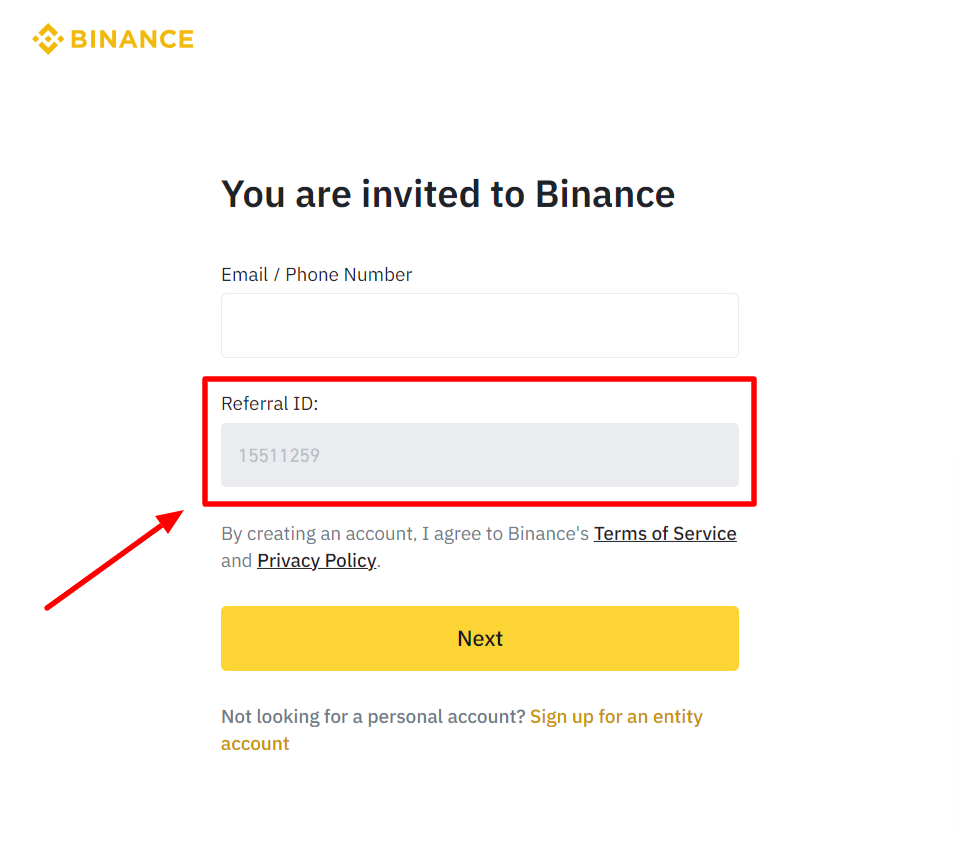Click the BINANCE wordmark text
Screen dimensions: 960x858
132,39
